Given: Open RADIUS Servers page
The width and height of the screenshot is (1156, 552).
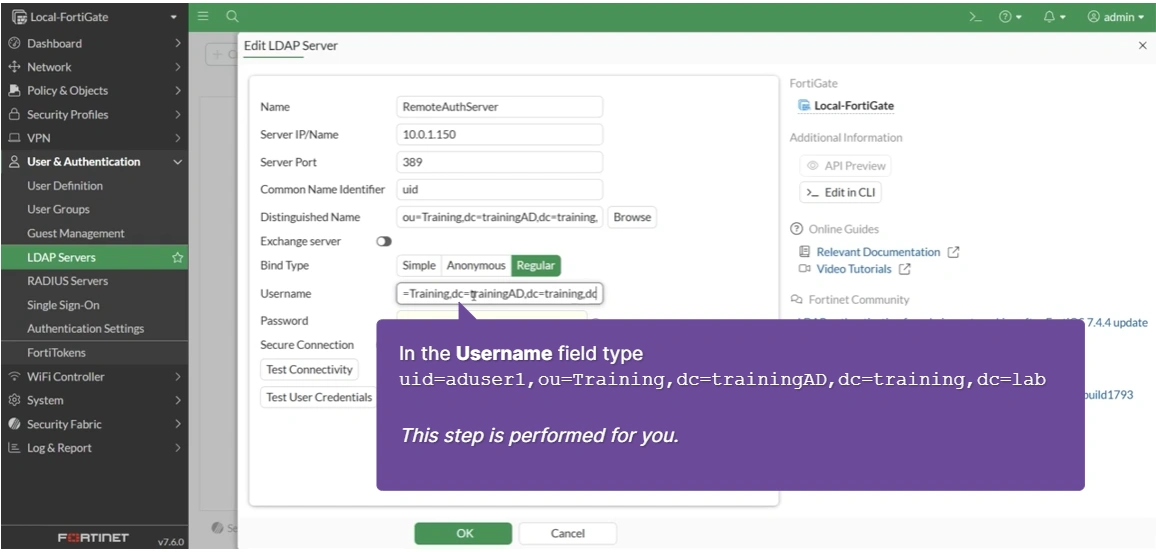Looking at the screenshot, I should [x=68, y=281].
